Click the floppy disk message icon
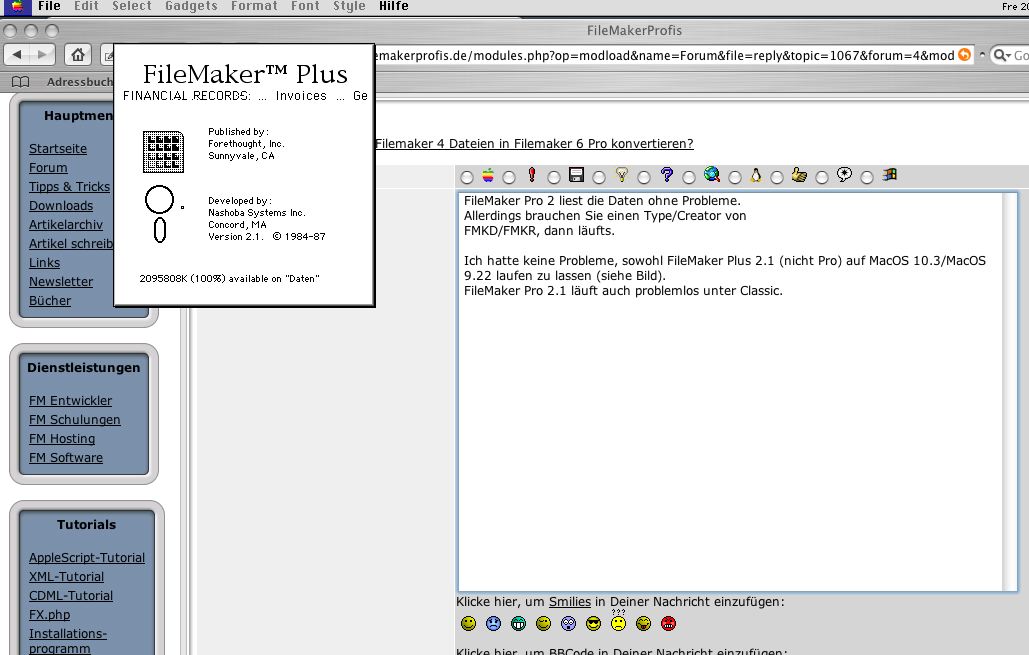This screenshot has width=1029, height=655. 576,175
